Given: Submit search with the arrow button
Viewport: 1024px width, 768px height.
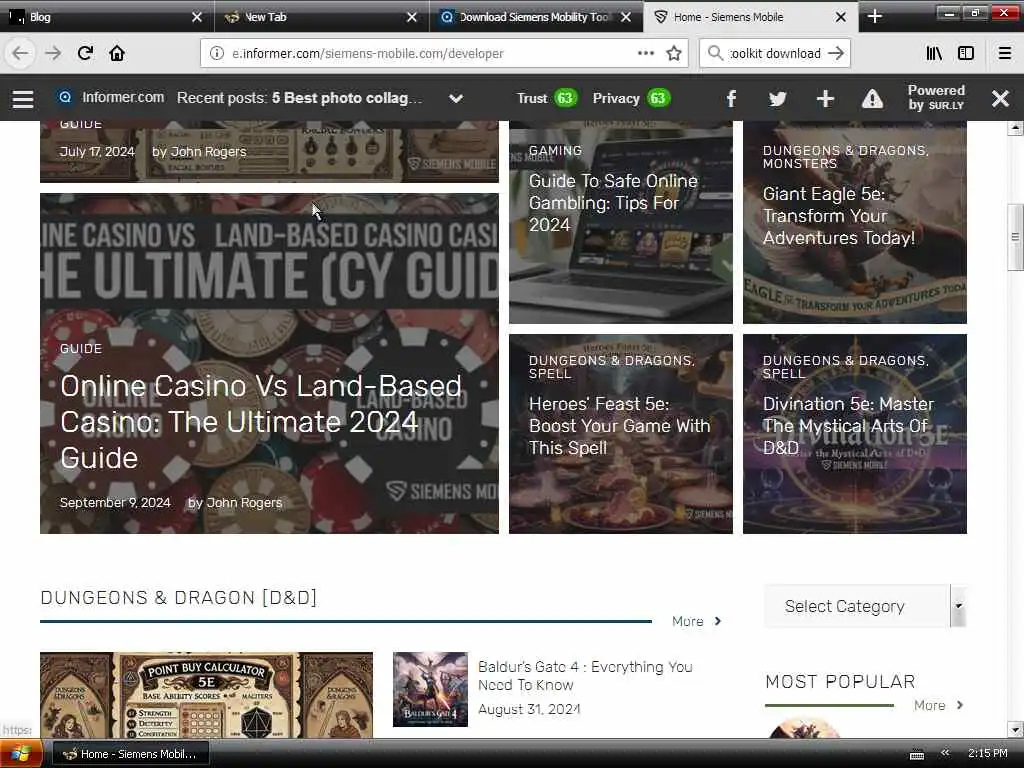Looking at the screenshot, I should (x=836, y=53).
